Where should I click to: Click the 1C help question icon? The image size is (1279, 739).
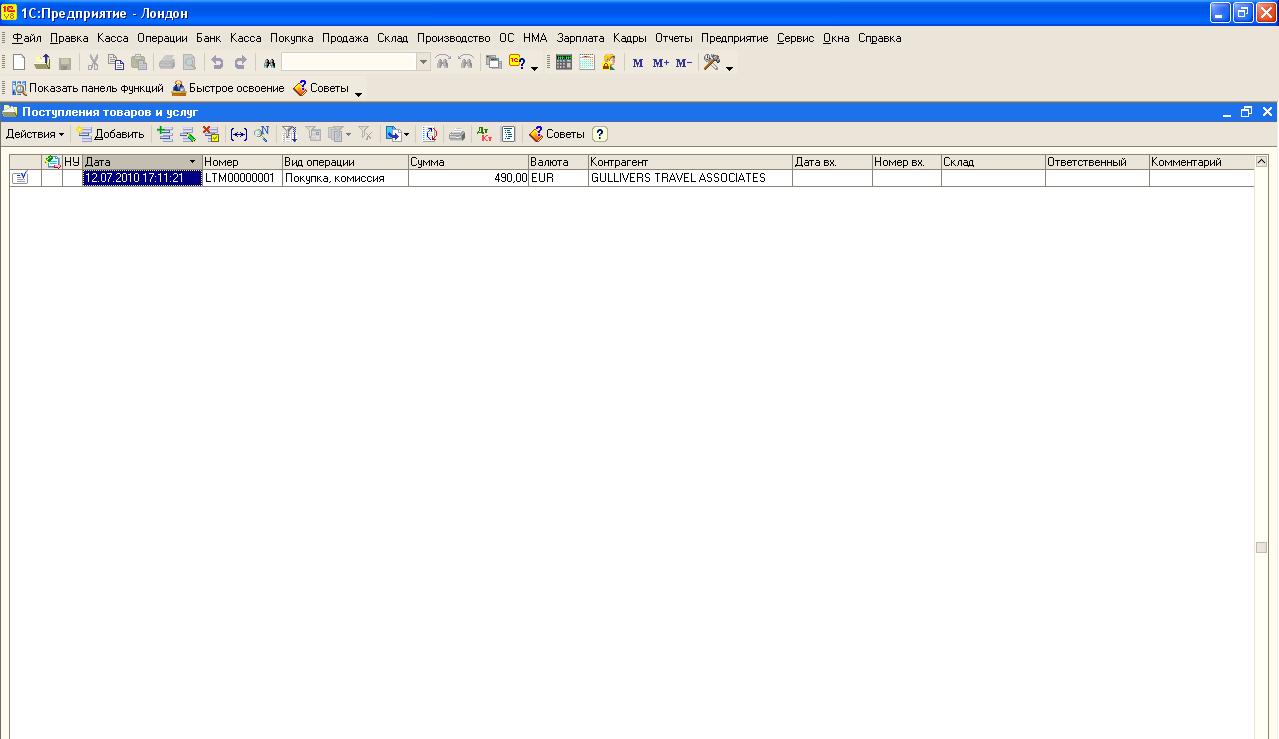click(518, 62)
